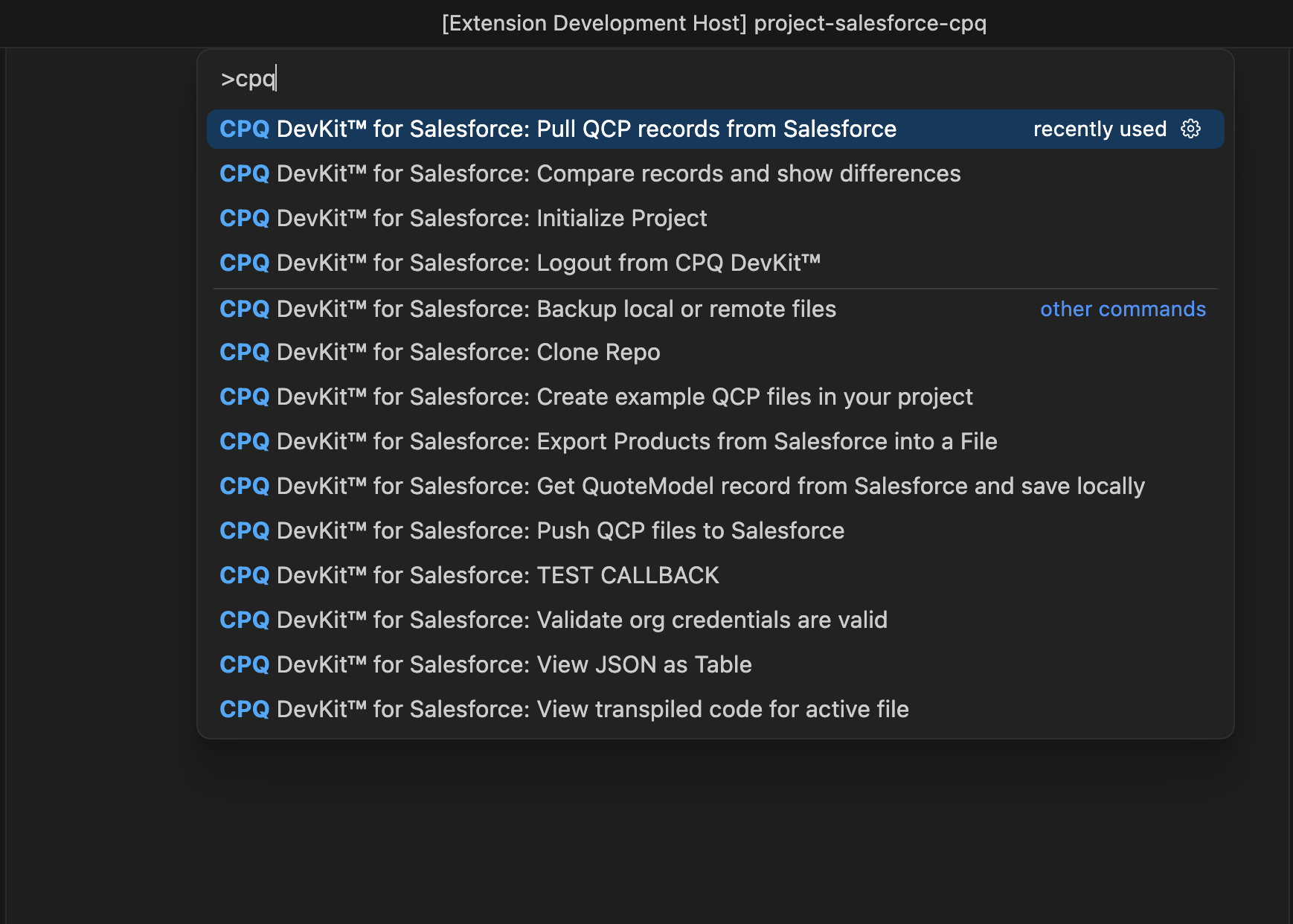1293x924 pixels.
Task: Click the 'other commands' group label
Action: coord(1123,309)
